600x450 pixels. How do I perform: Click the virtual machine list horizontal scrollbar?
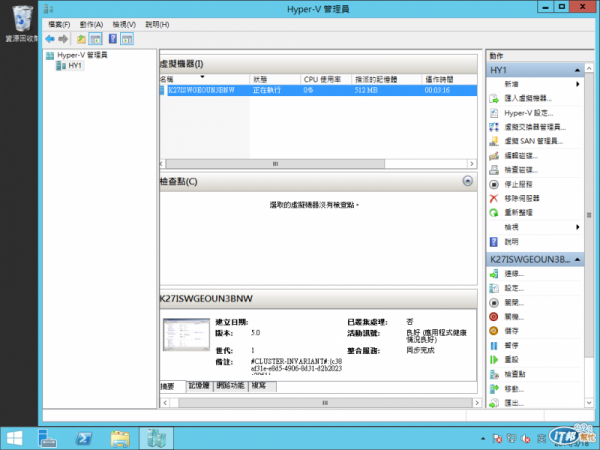[275, 164]
